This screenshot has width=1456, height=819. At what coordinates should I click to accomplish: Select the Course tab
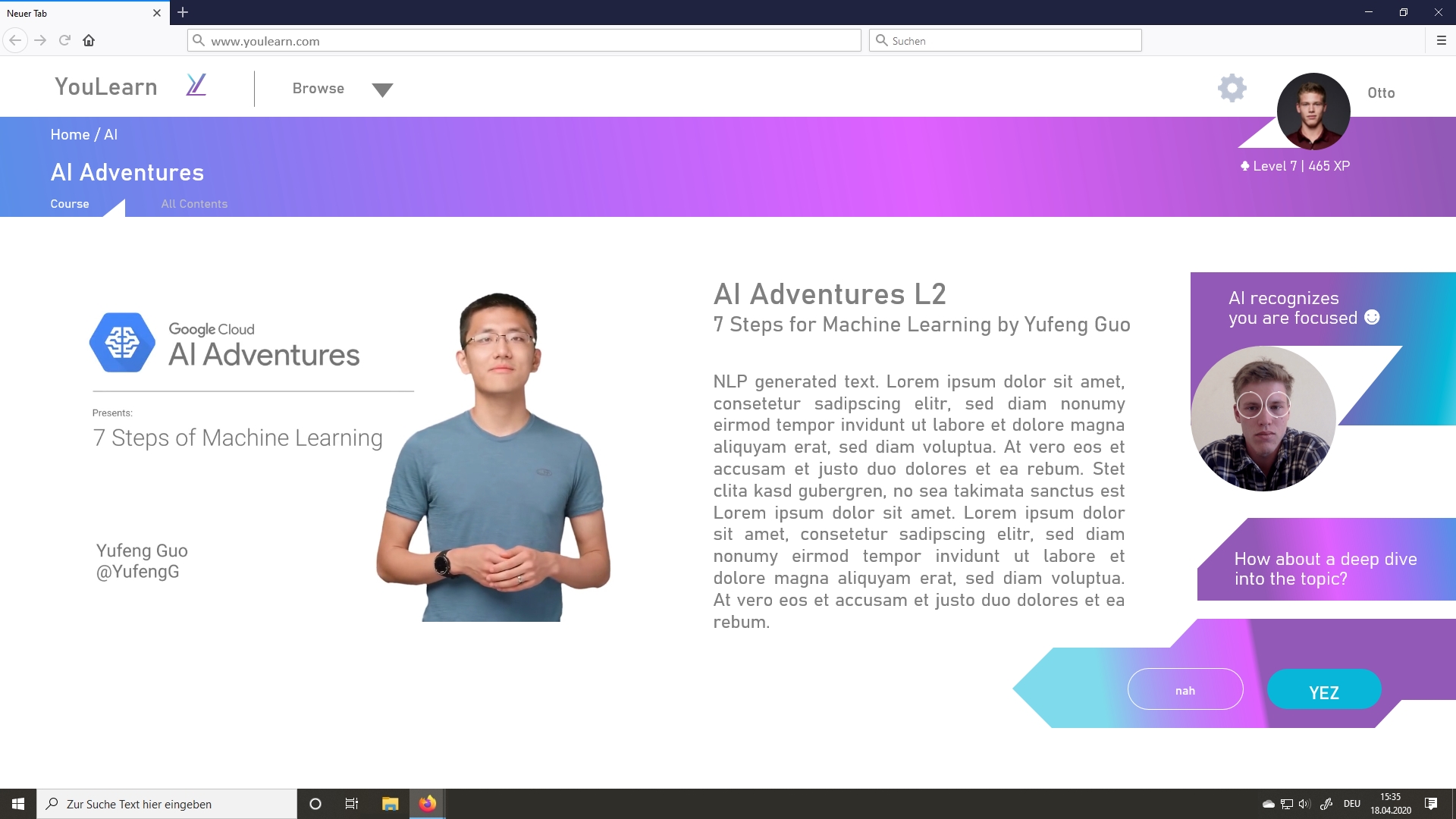pyautogui.click(x=70, y=204)
